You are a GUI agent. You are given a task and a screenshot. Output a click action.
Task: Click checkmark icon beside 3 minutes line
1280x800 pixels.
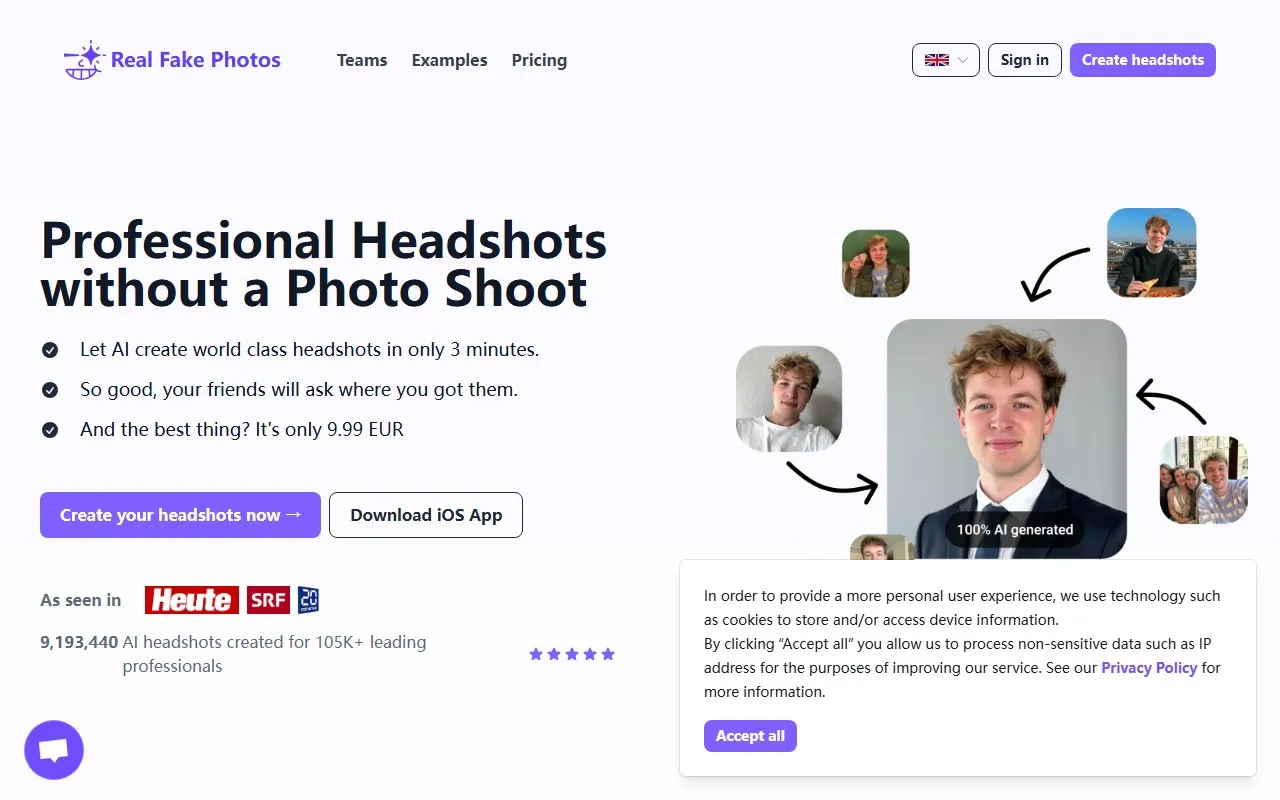click(50, 350)
